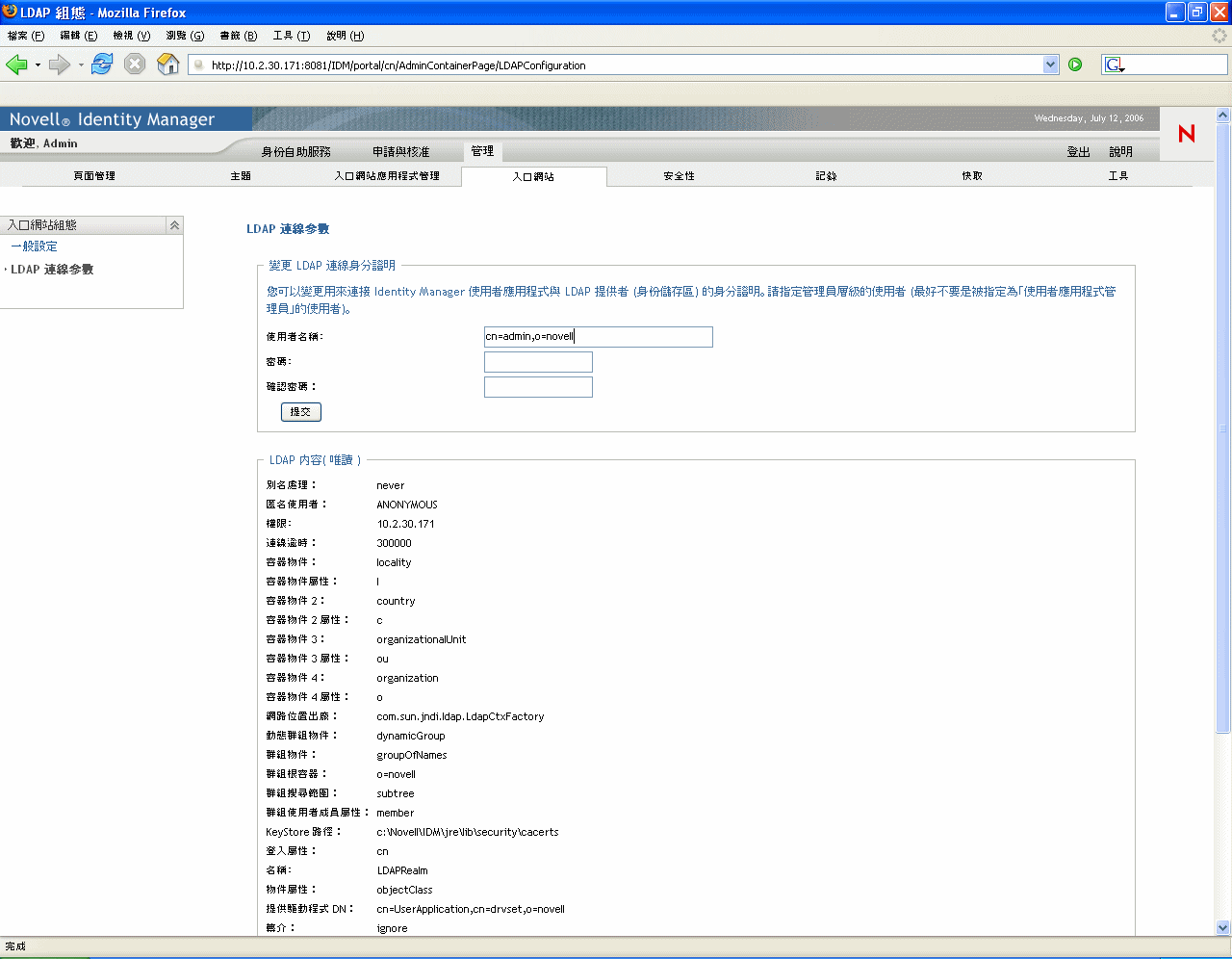
Task: Open the 書籤 (B) menu
Action: pos(239,36)
